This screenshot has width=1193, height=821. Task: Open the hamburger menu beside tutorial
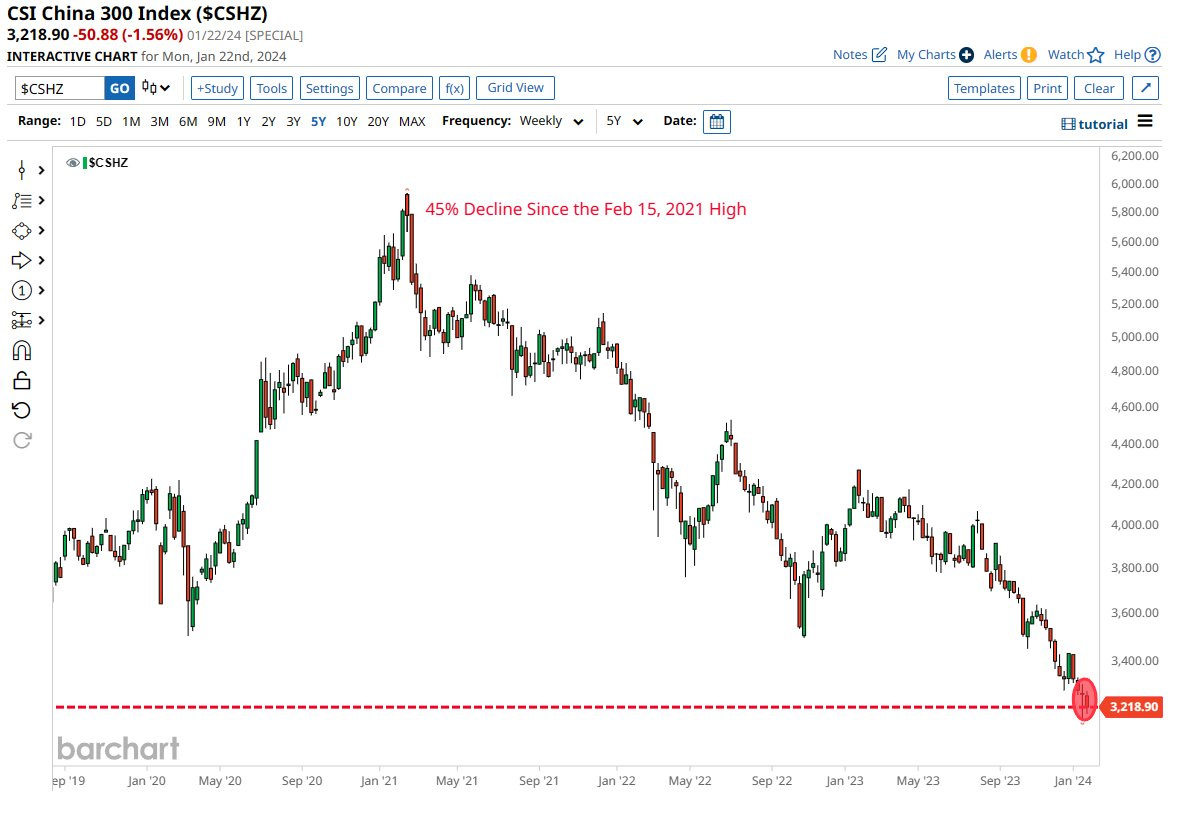pyautogui.click(x=1145, y=122)
